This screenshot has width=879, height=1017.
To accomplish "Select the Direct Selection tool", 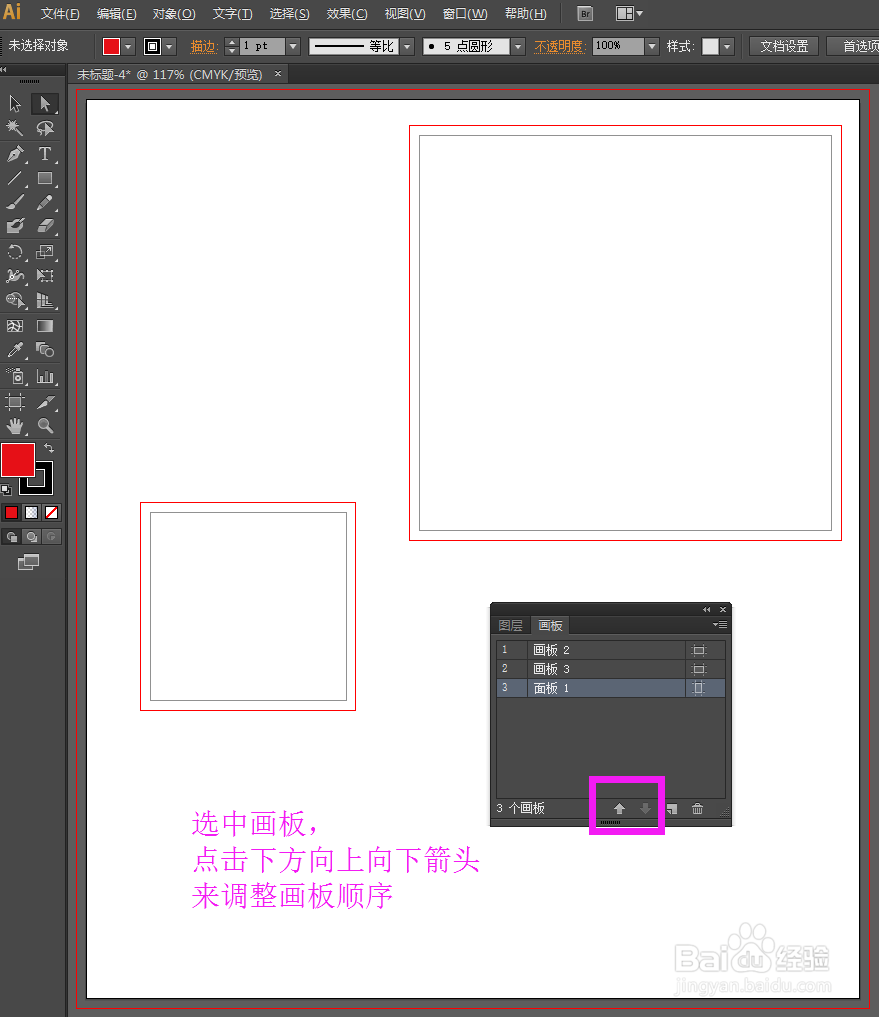I will [x=44, y=104].
